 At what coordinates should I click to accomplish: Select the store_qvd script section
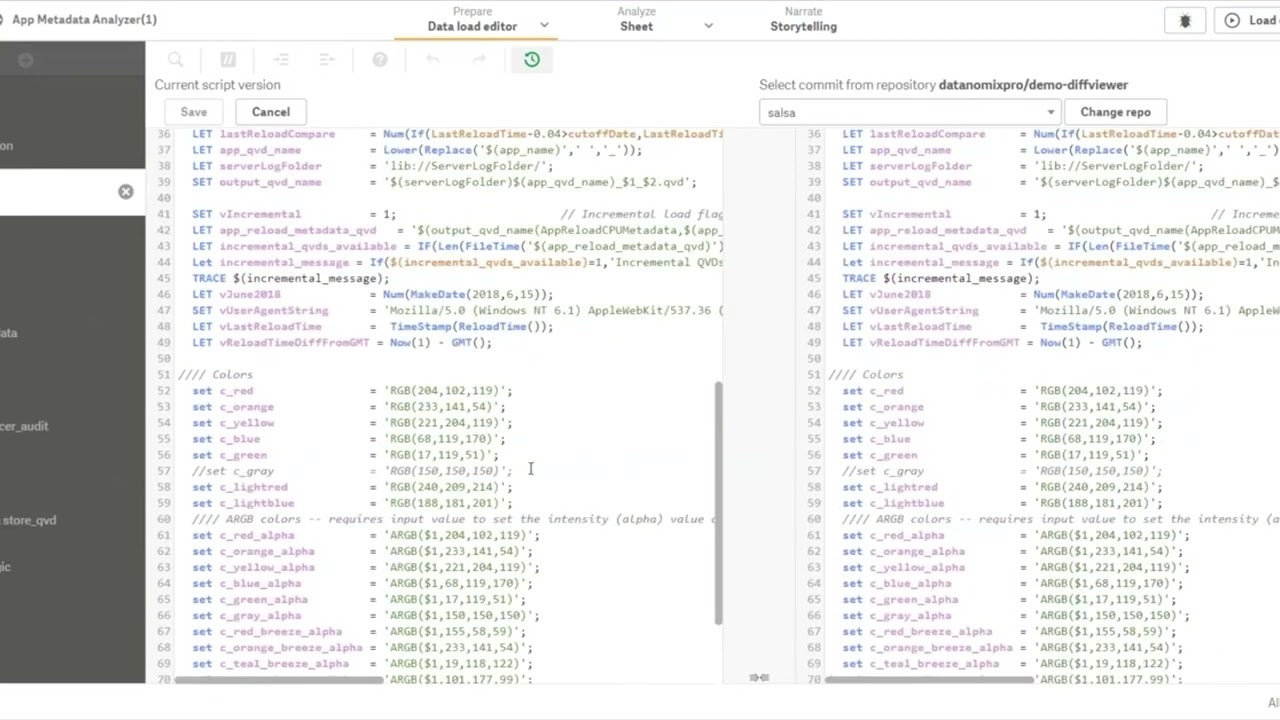[28, 520]
